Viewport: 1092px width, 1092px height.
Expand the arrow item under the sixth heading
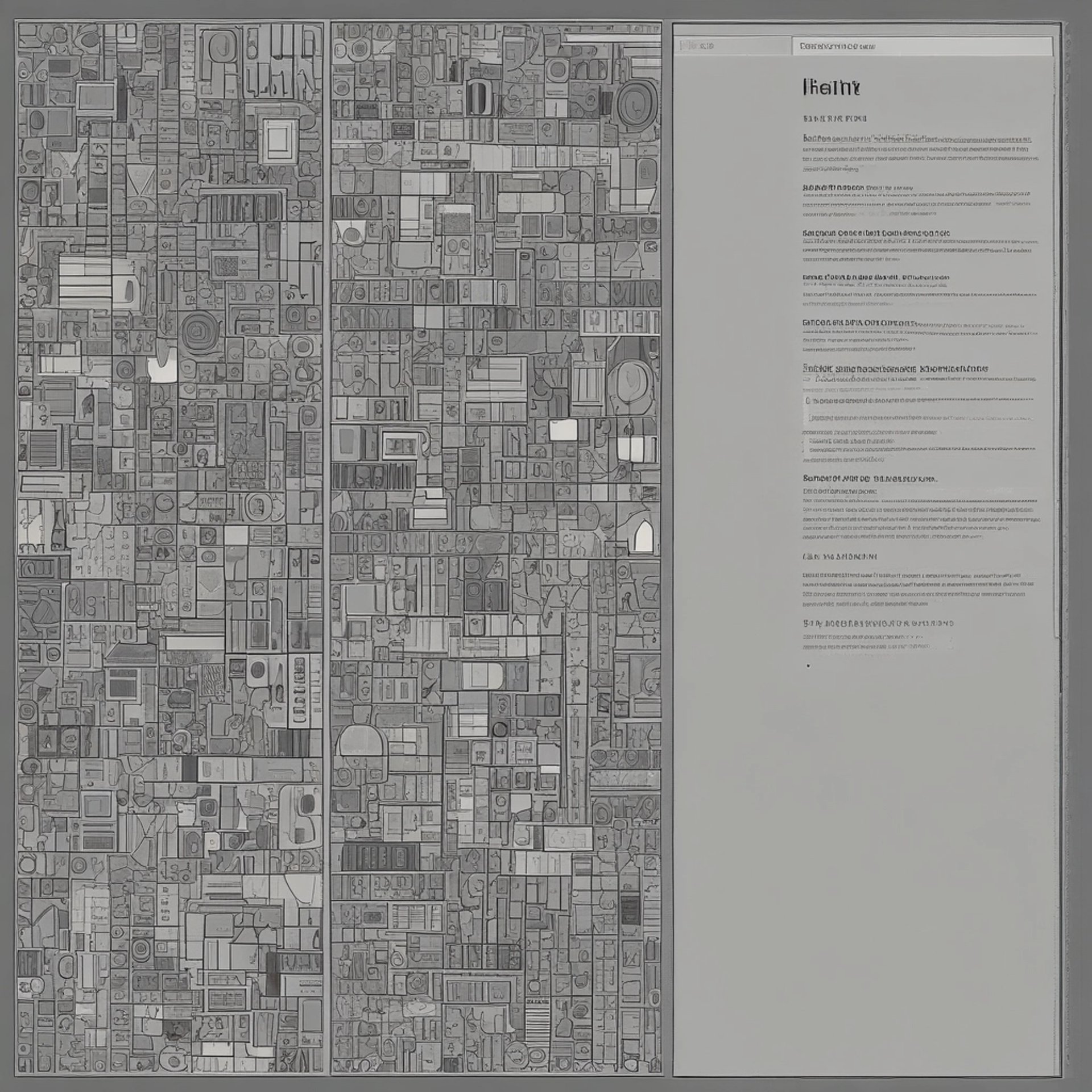[806, 379]
